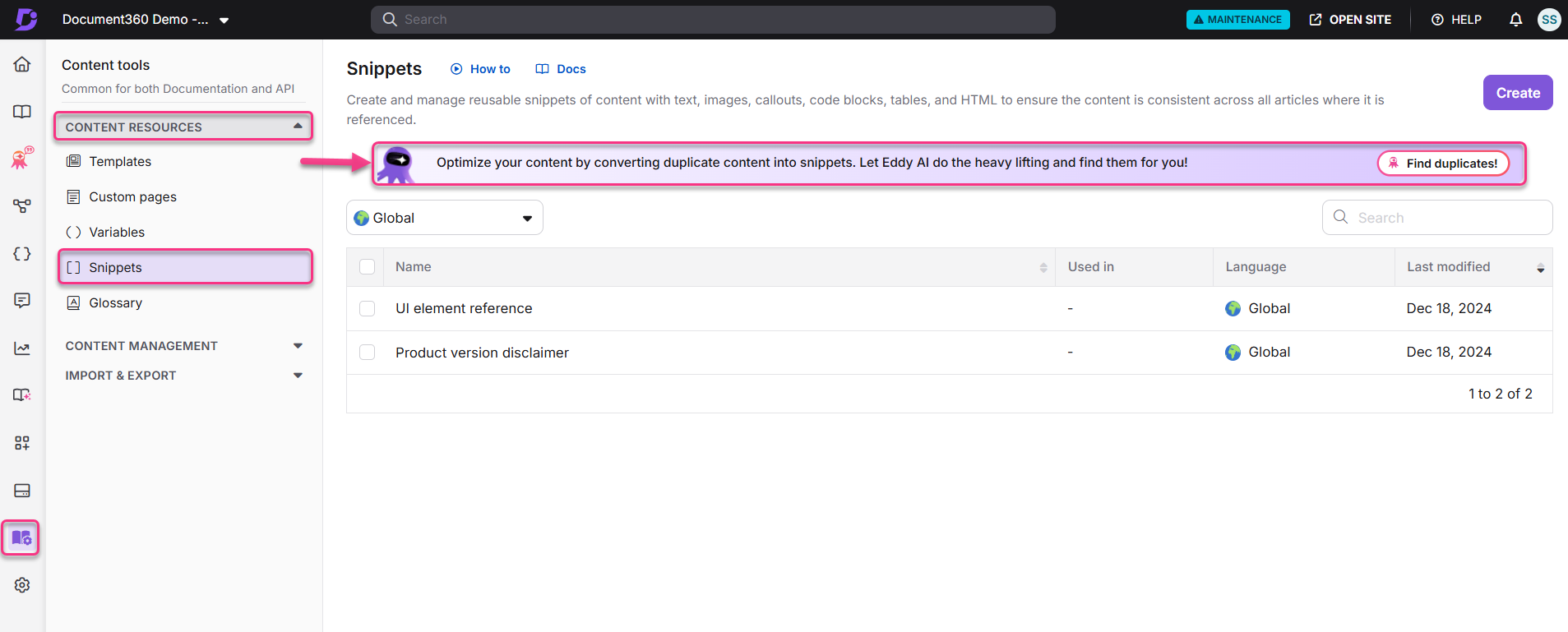Image resolution: width=1568 pixels, height=632 pixels.
Task: Select Snippets menu item
Action: 185,267
